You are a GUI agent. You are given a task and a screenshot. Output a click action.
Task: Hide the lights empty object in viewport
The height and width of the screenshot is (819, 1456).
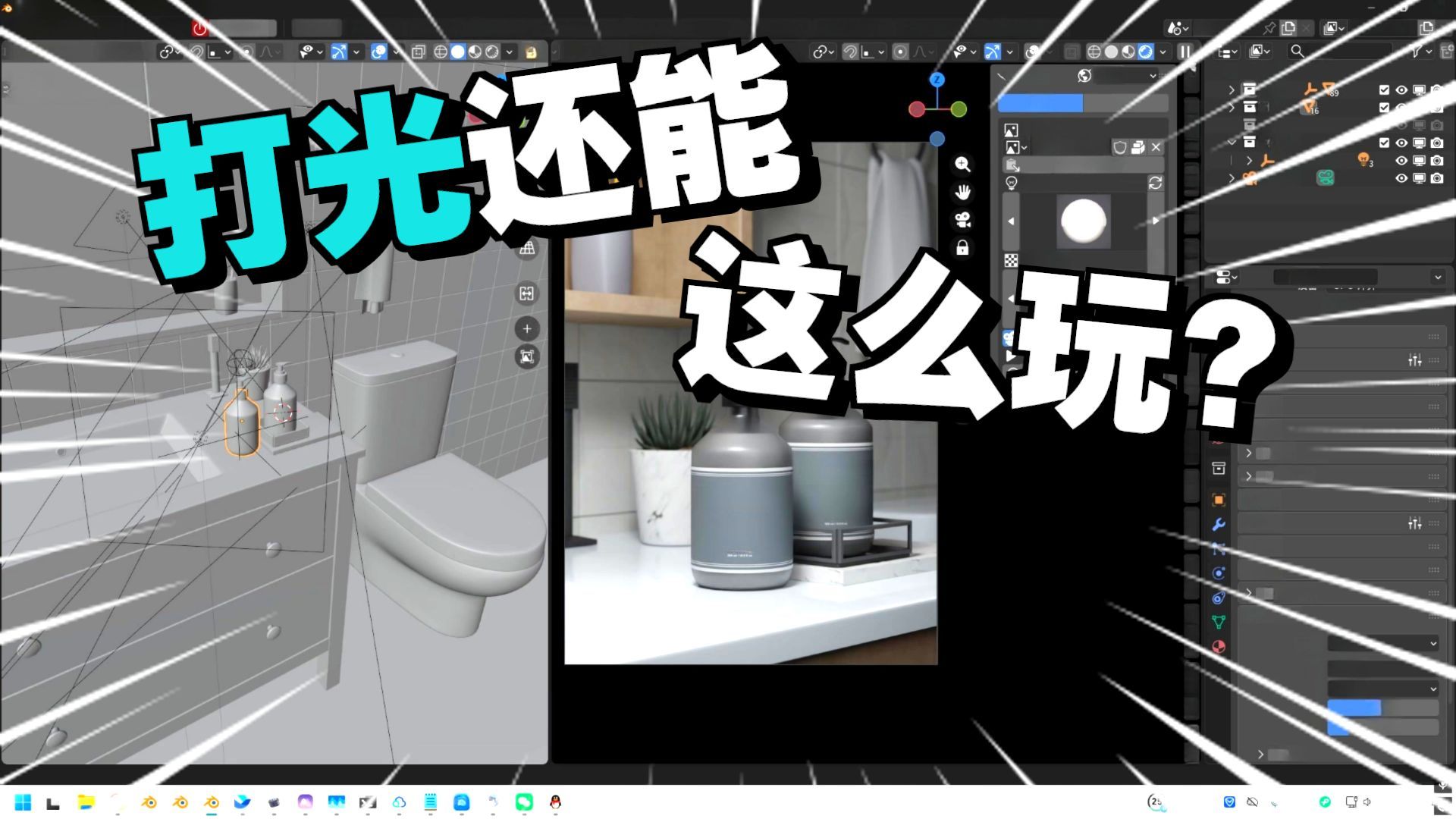click(x=1401, y=160)
